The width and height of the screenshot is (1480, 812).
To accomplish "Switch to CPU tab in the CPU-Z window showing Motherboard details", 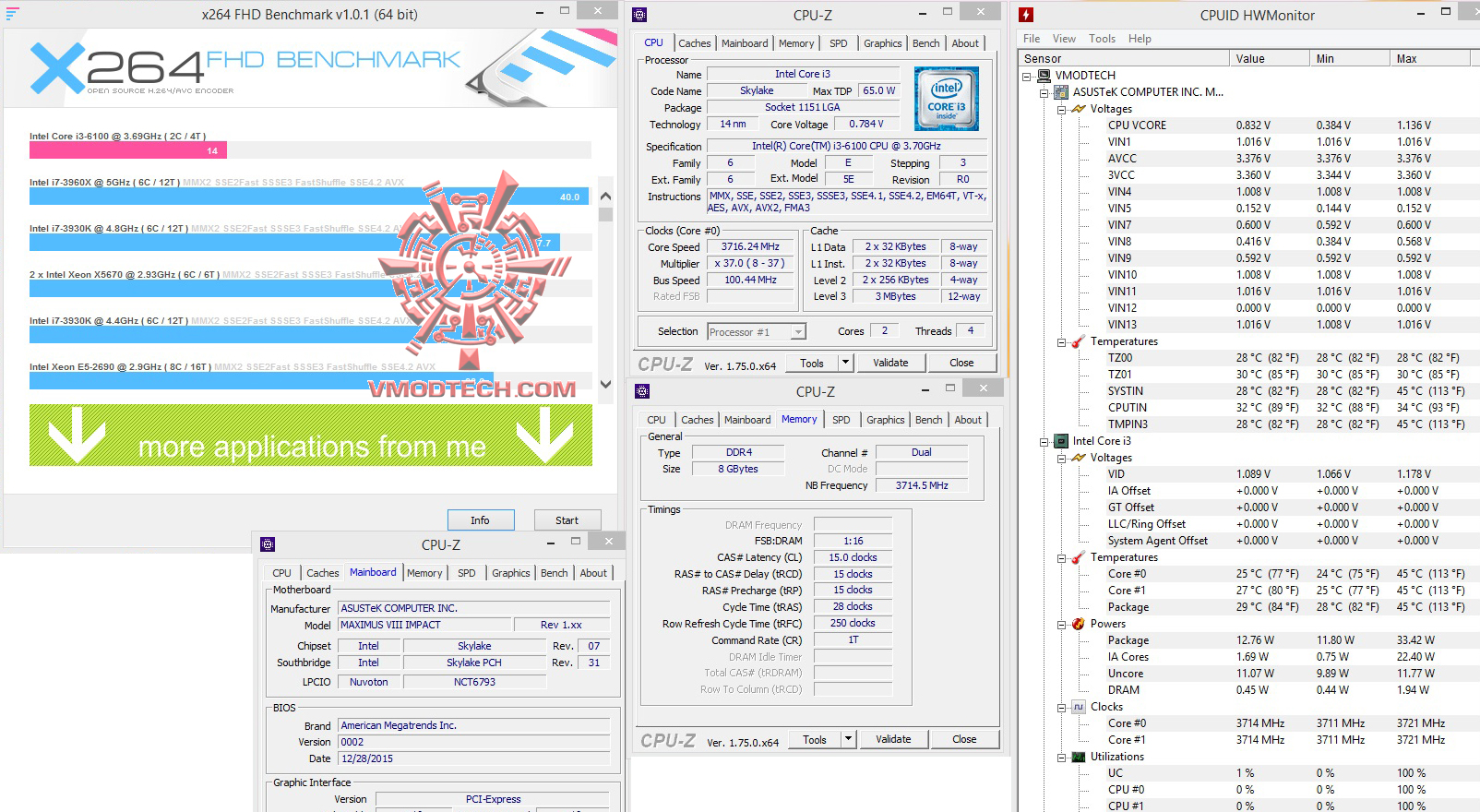I will click(x=282, y=573).
